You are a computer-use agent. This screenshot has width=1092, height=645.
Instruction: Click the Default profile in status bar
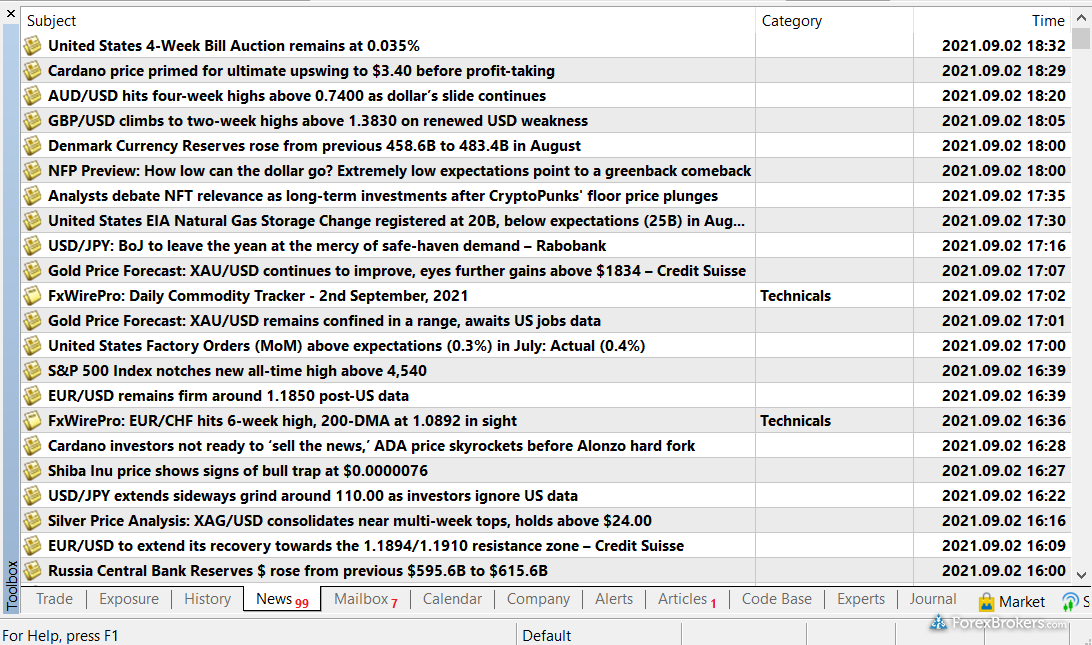(547, 635)
